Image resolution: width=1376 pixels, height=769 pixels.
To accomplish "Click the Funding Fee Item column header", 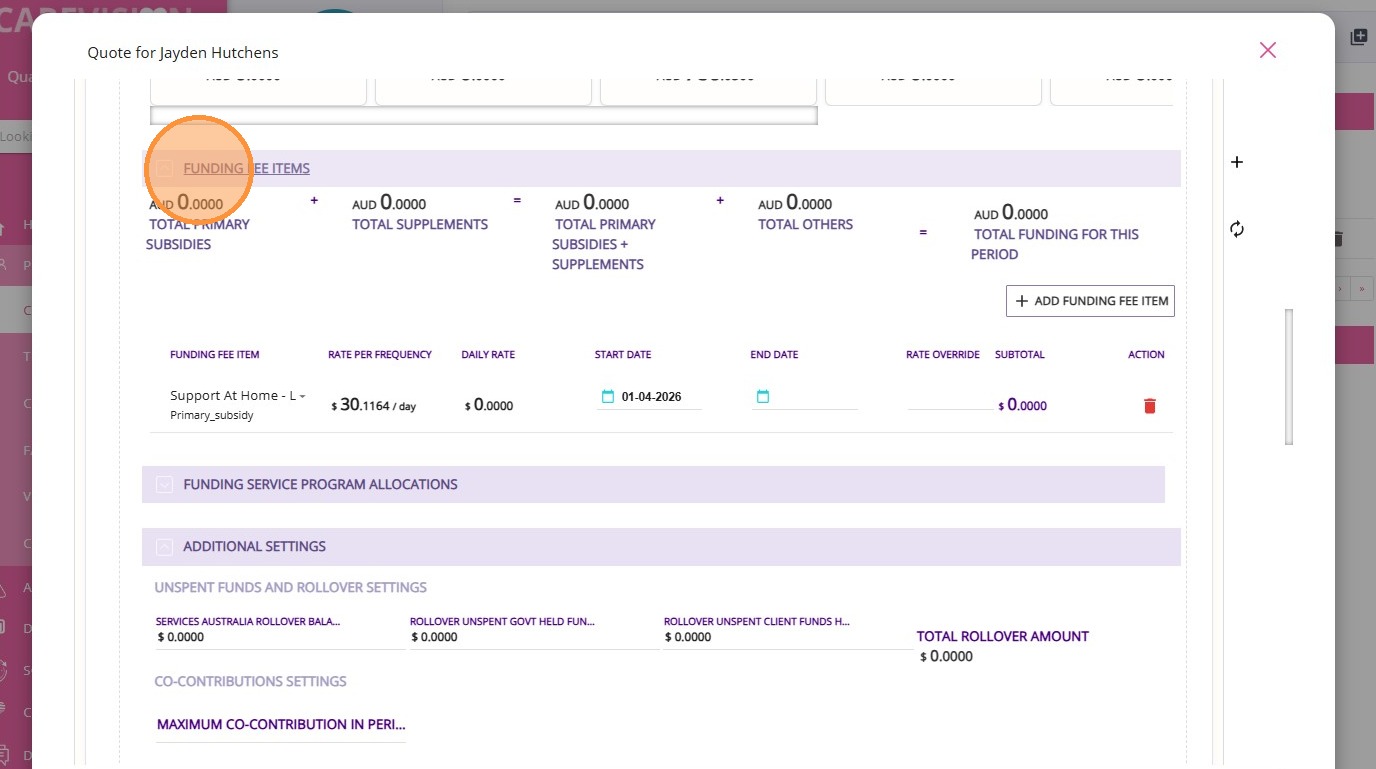I will tap(215, 355).
